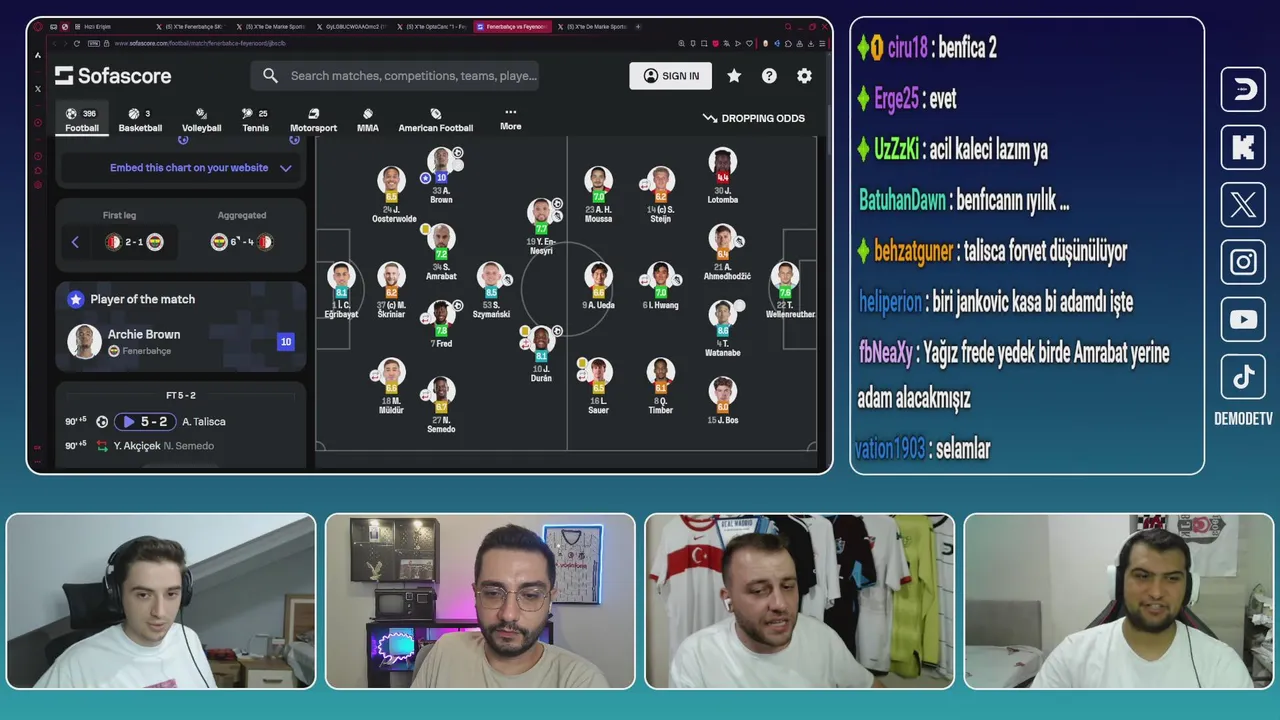Open the More sports menu
Viewport: 1280px width, 720px height.
pos(511,119)
